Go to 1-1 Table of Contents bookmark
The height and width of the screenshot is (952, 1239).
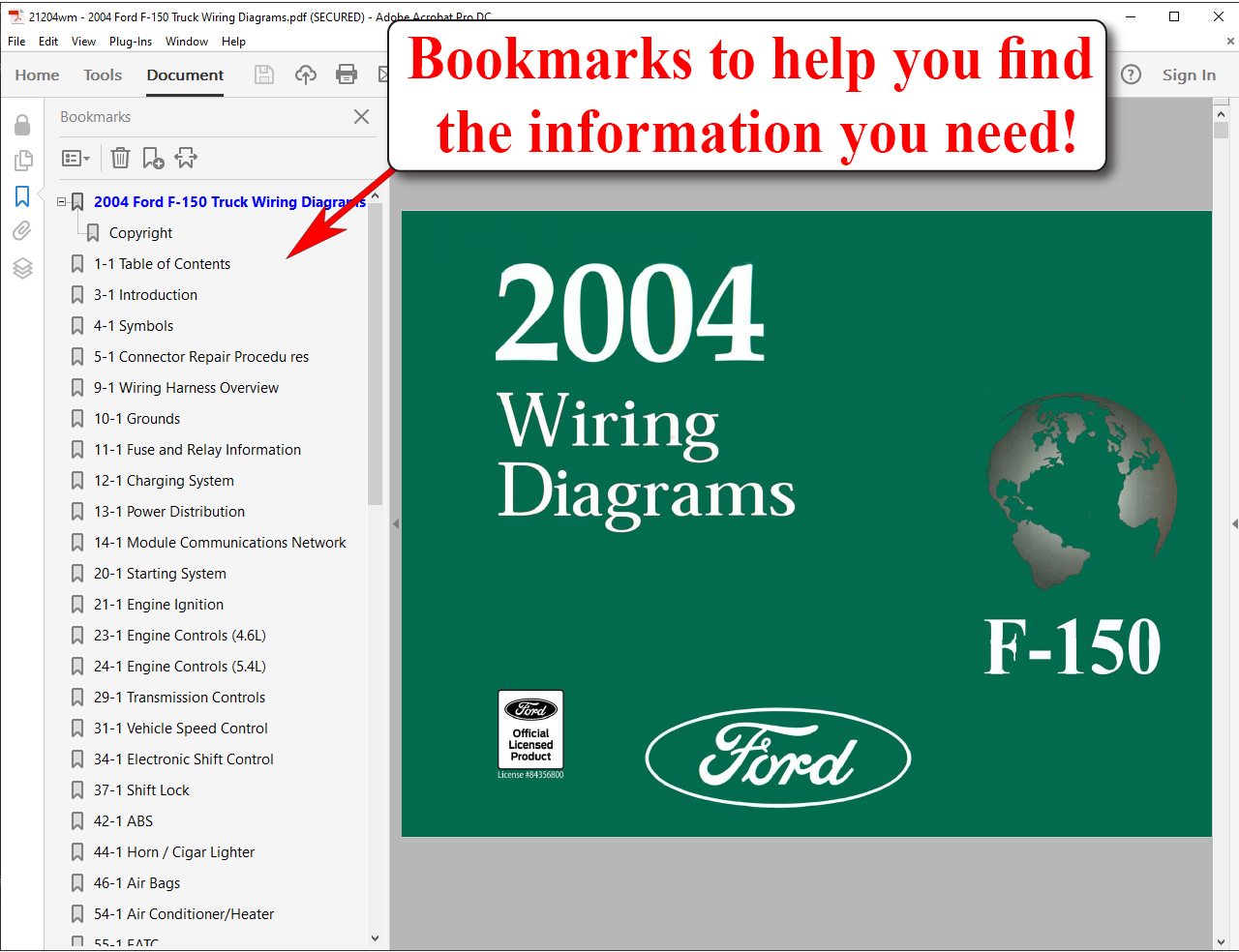coord(162,264)
